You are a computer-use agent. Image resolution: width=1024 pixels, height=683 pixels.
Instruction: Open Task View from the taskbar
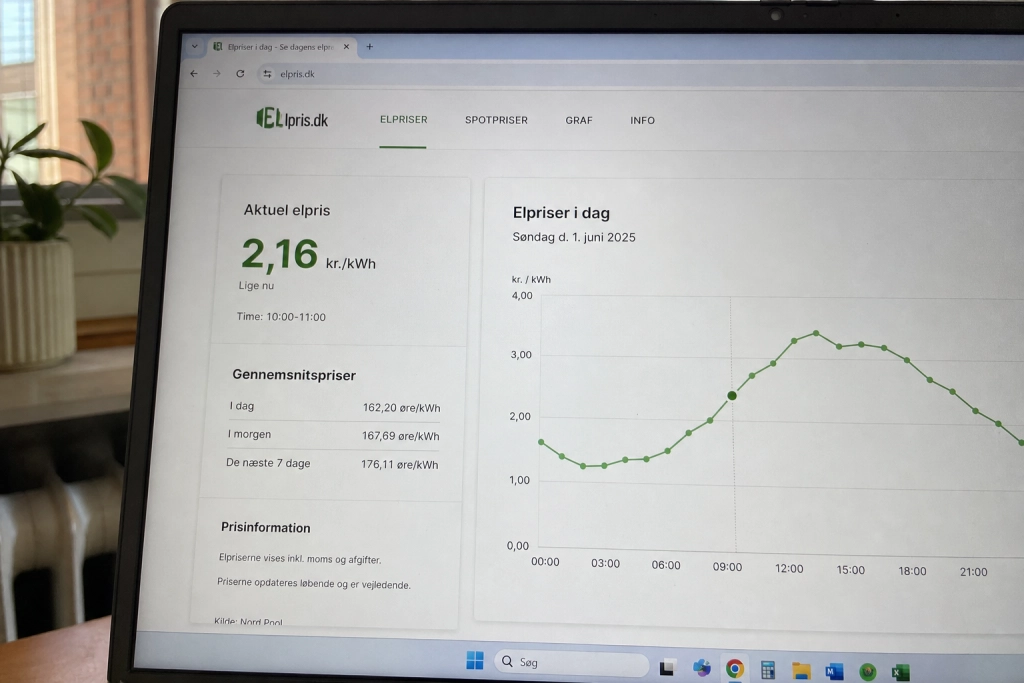coord(667,668)
